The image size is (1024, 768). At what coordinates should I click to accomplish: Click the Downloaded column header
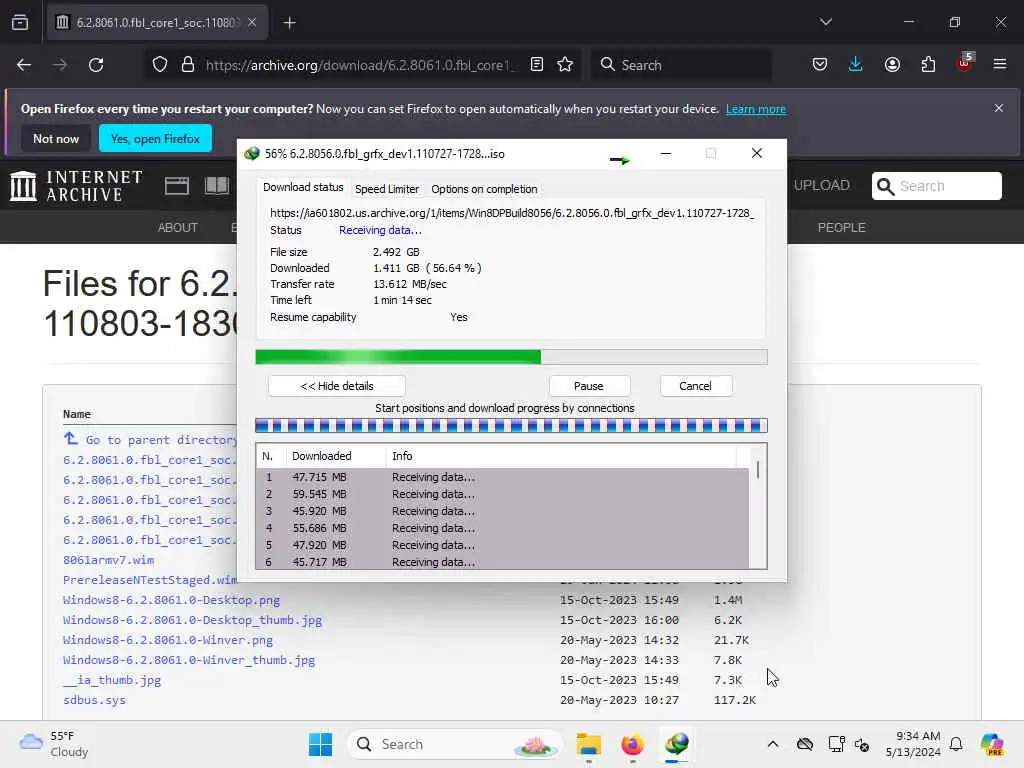pos(336,456)
